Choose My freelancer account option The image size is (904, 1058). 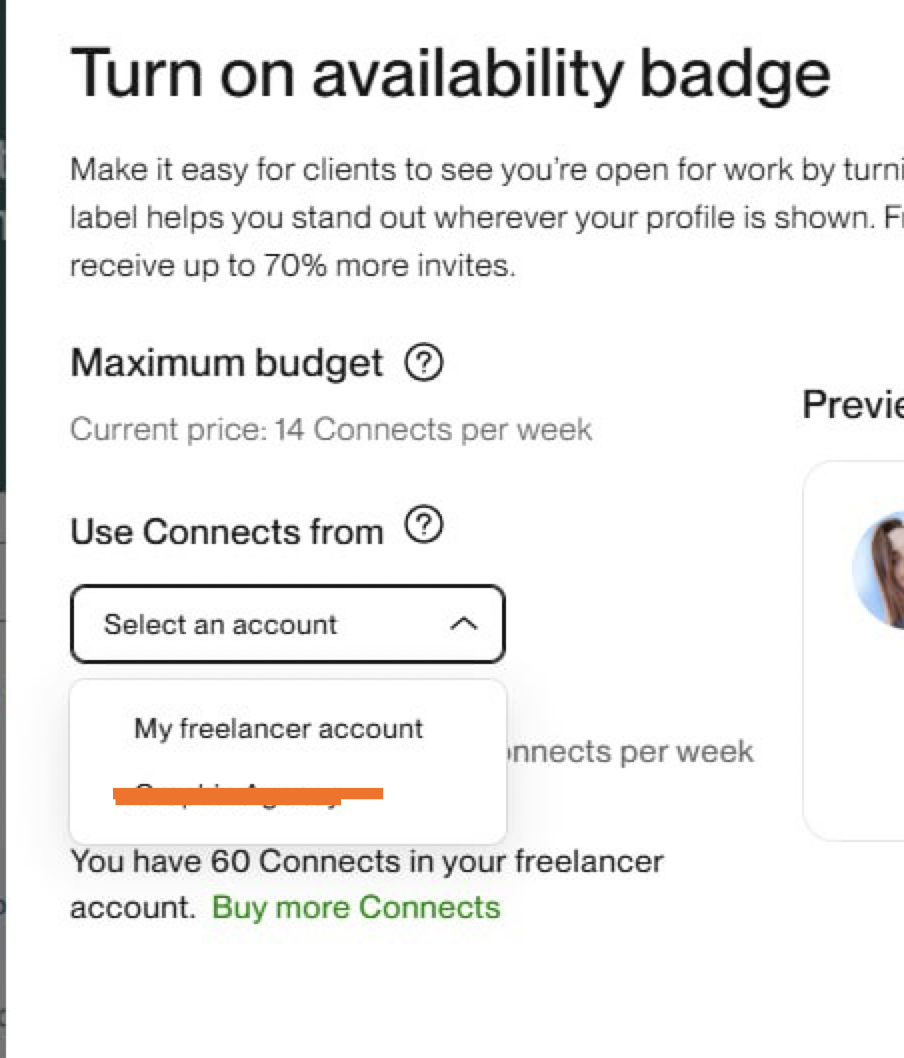point(279,728)
